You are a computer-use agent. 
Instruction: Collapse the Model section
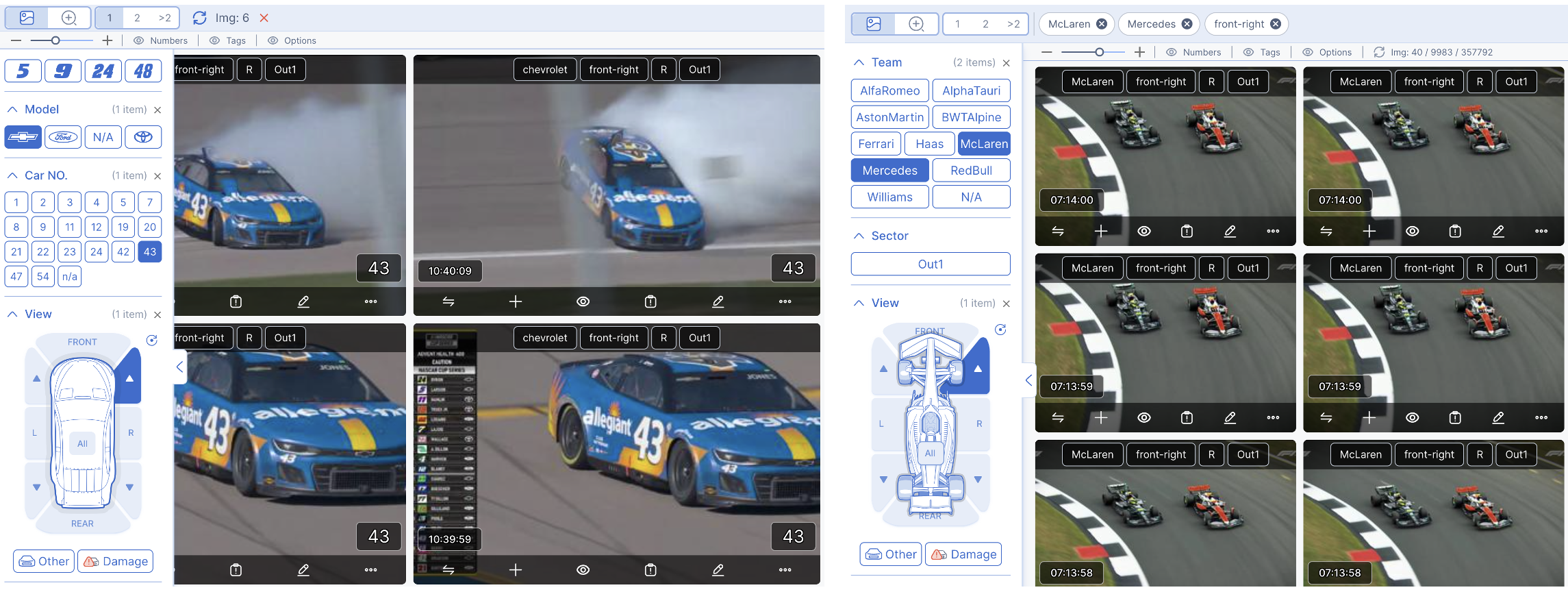pos(12,109)
